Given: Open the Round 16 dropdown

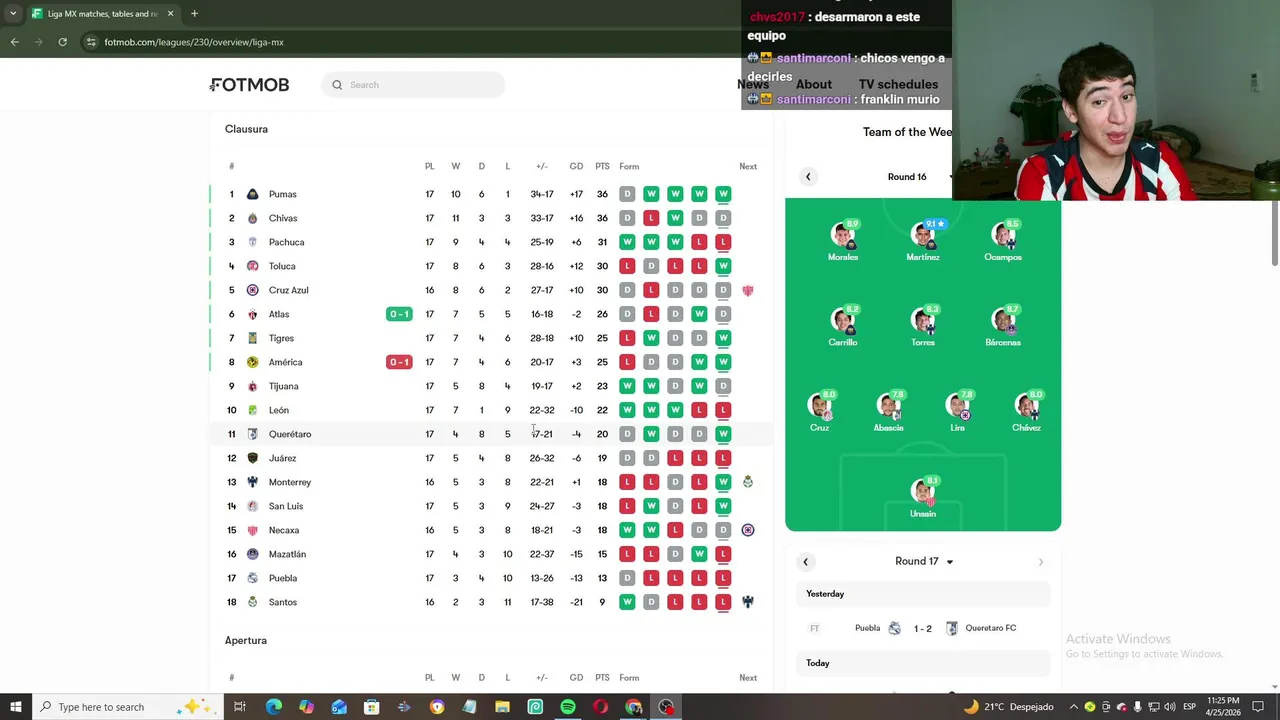Looking at the screenshot, I should [x=920, y=177].
